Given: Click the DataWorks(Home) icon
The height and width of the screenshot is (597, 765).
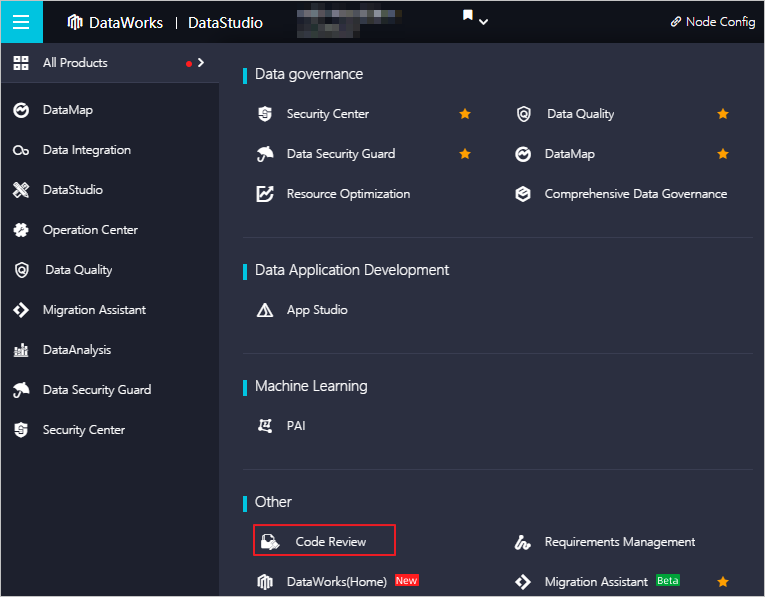Looking at the screenshot, I should click(265, 581).
